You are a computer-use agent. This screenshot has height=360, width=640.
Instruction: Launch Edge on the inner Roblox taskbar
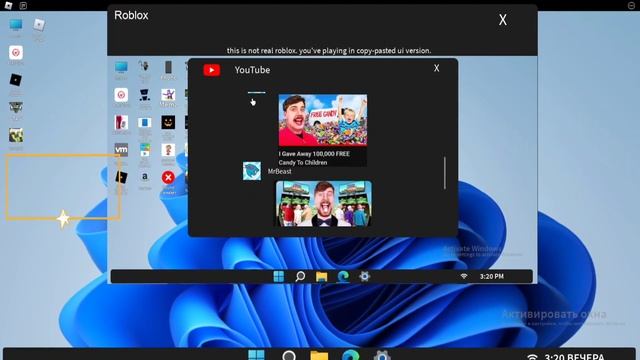(343, 276)
